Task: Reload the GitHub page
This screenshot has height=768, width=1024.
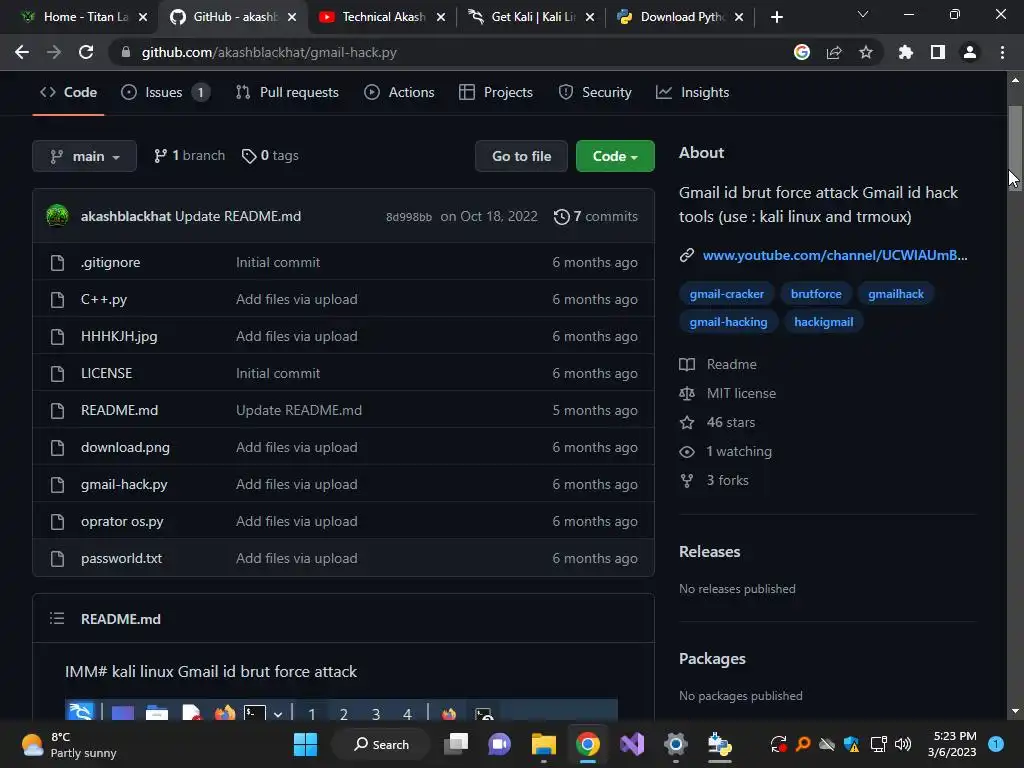Action: pos(86,52)
